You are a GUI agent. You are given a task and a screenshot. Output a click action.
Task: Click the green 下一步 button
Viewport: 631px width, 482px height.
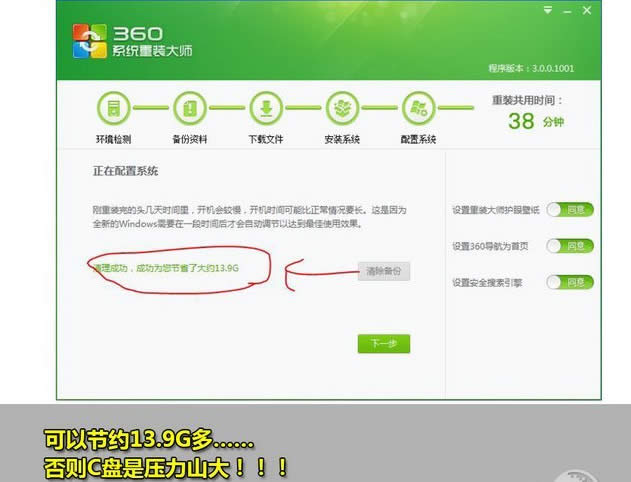384,344
